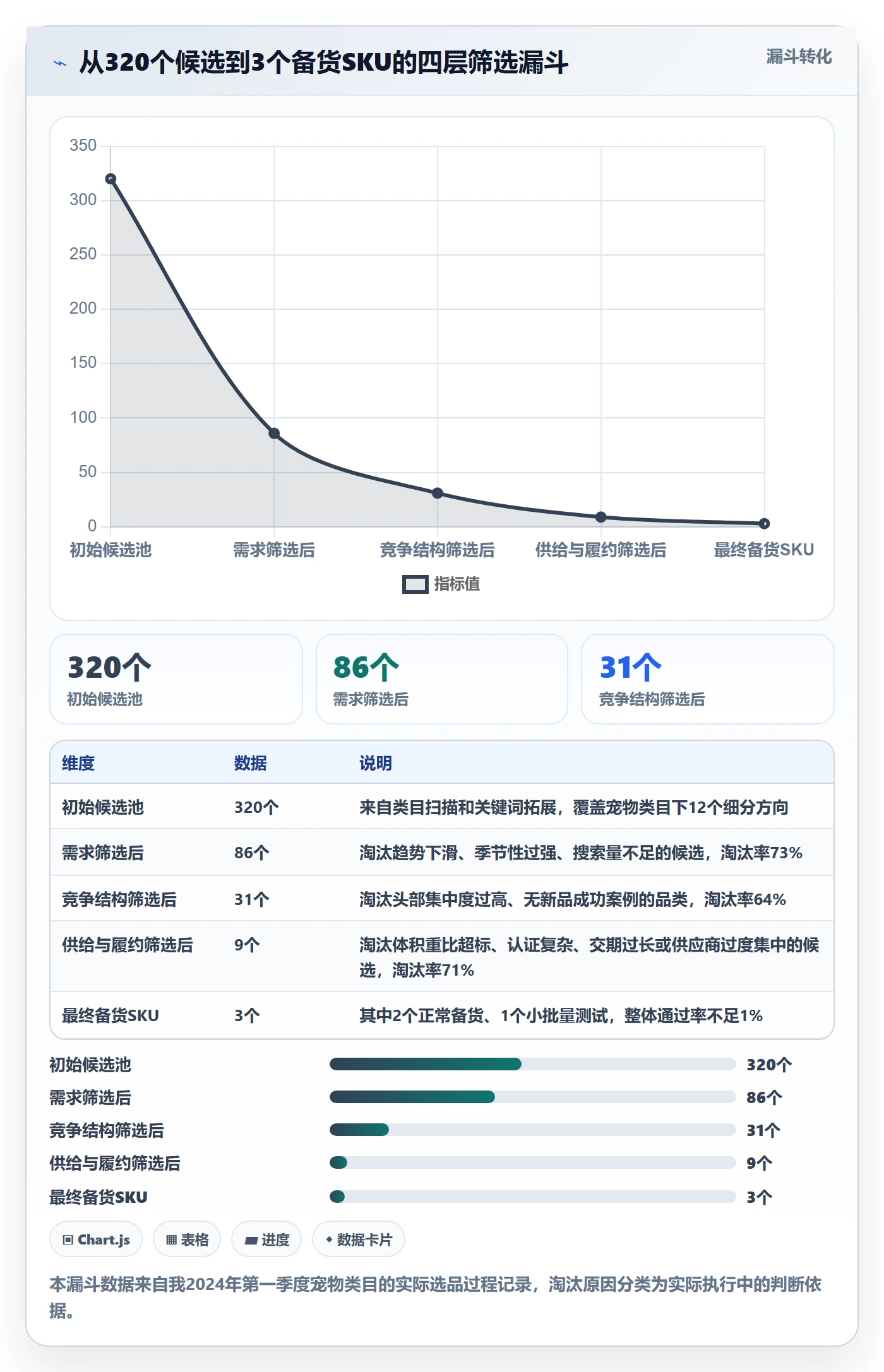
Task: Click the 供给与履约筛选后 data point on the chart
Action: pos(601,517)
